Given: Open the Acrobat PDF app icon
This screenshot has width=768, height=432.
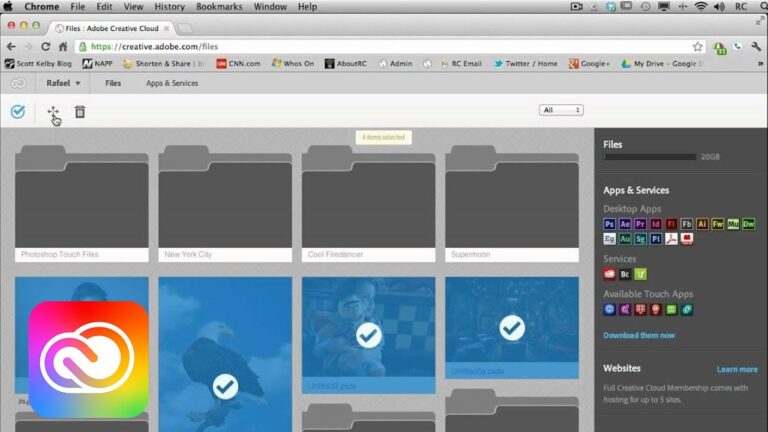Looking at the screenshot, I should tap(672, 239).
